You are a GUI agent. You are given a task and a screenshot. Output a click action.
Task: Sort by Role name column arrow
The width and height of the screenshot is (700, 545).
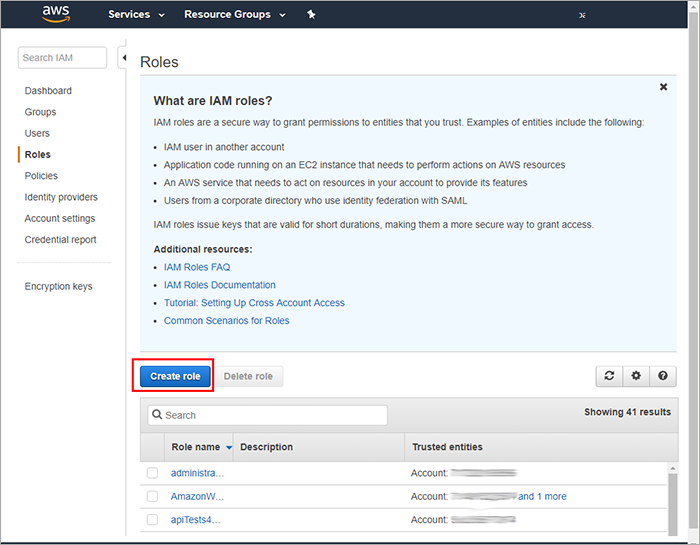[229, 447]
